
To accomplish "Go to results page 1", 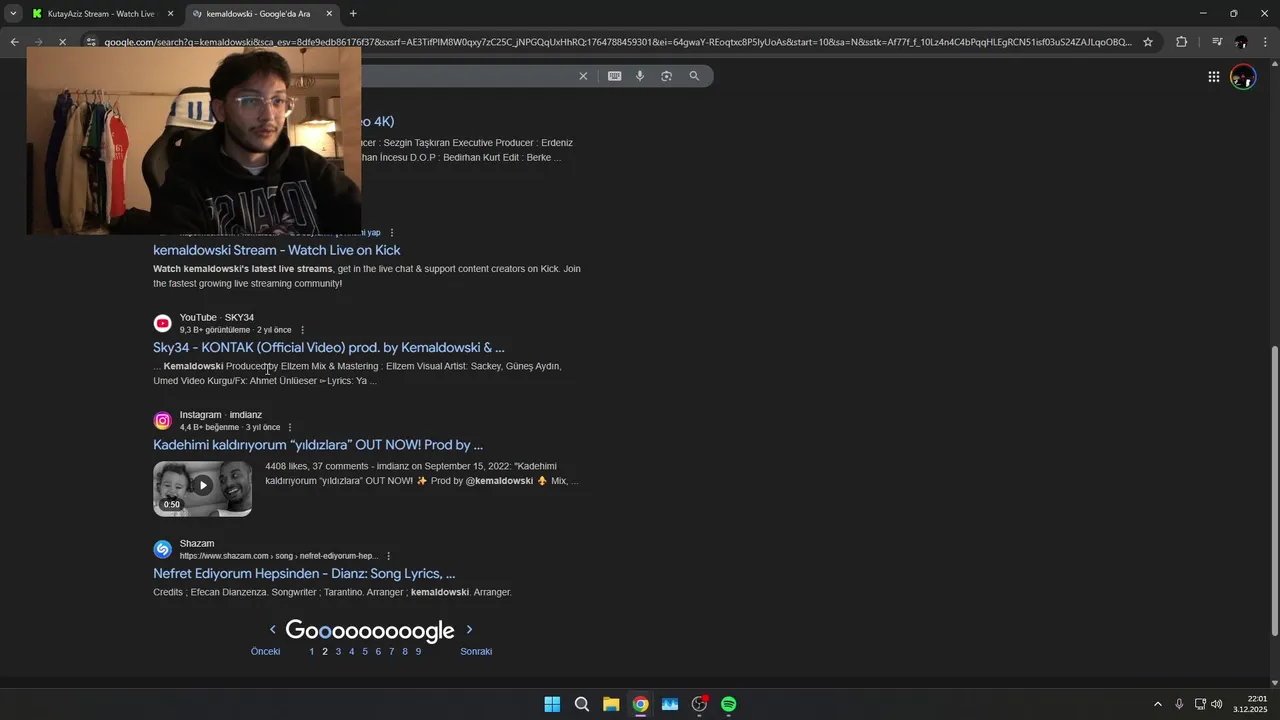I will pyautogui.click(x=311, y=652).
